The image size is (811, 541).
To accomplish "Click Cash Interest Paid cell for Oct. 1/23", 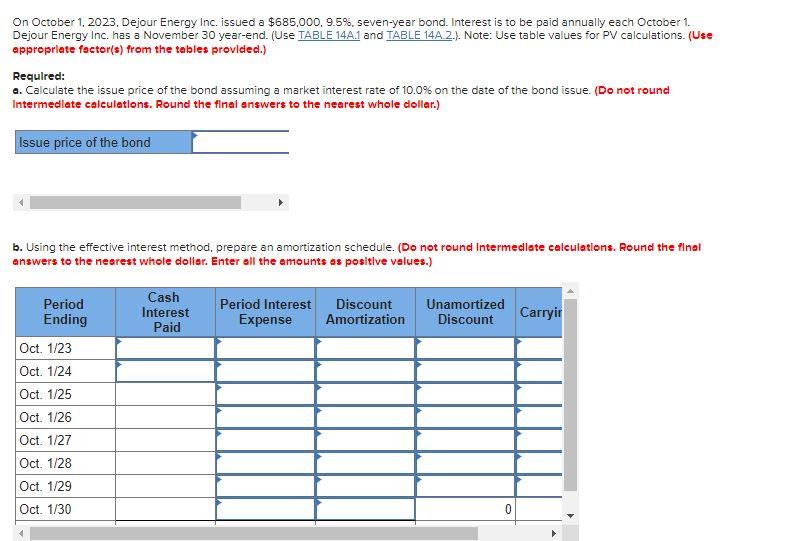I will click(x=166, y=348).
